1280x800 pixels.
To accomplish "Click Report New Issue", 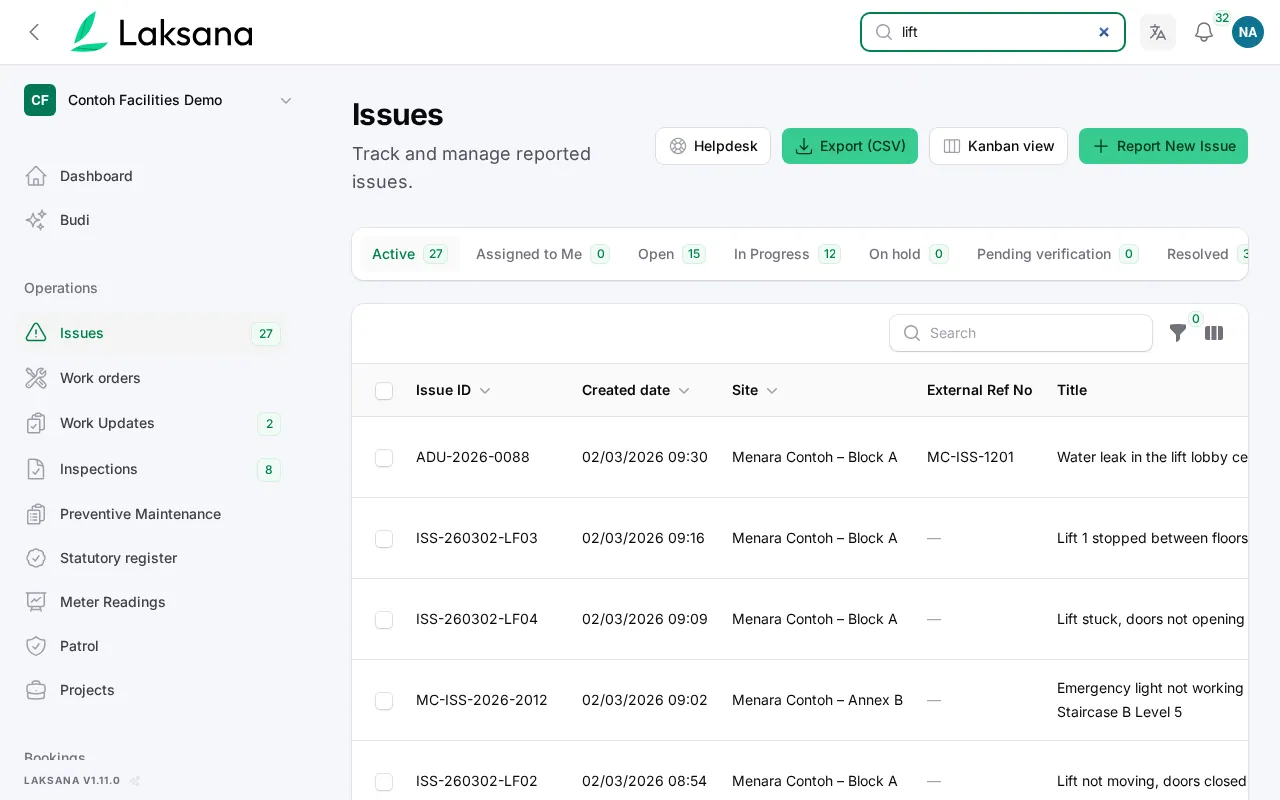I will click(1163, 146).
